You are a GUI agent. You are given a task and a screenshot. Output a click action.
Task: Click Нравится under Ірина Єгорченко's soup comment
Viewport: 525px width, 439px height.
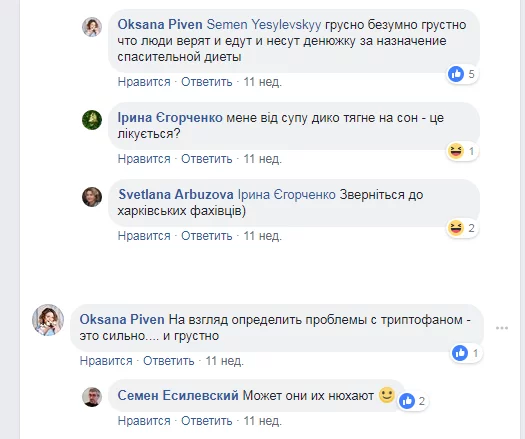point(144,159)
